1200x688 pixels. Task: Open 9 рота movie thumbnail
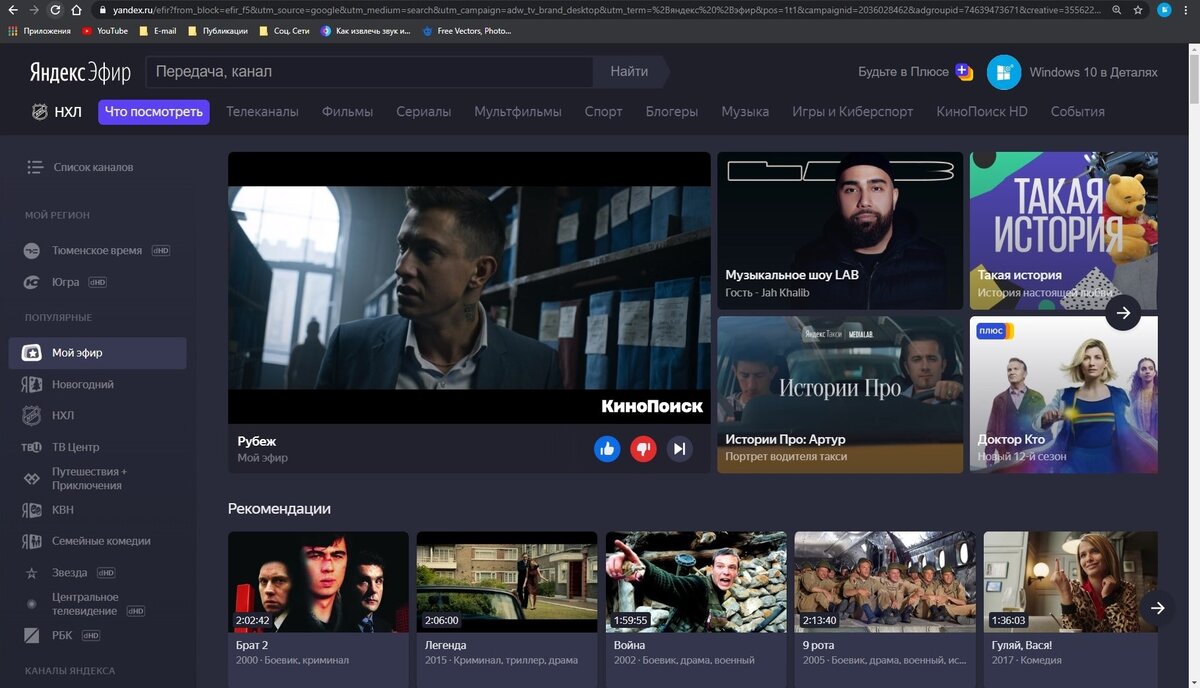click(885, 582)
